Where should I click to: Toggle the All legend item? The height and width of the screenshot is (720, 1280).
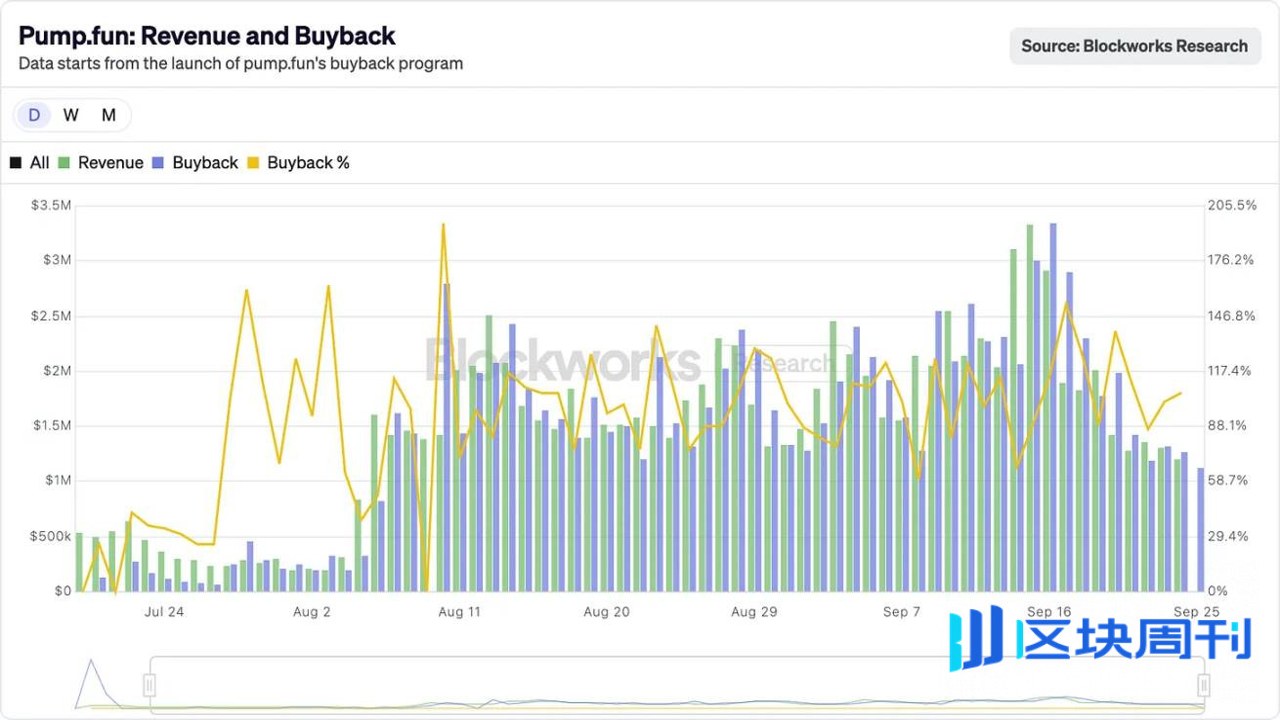29,163
